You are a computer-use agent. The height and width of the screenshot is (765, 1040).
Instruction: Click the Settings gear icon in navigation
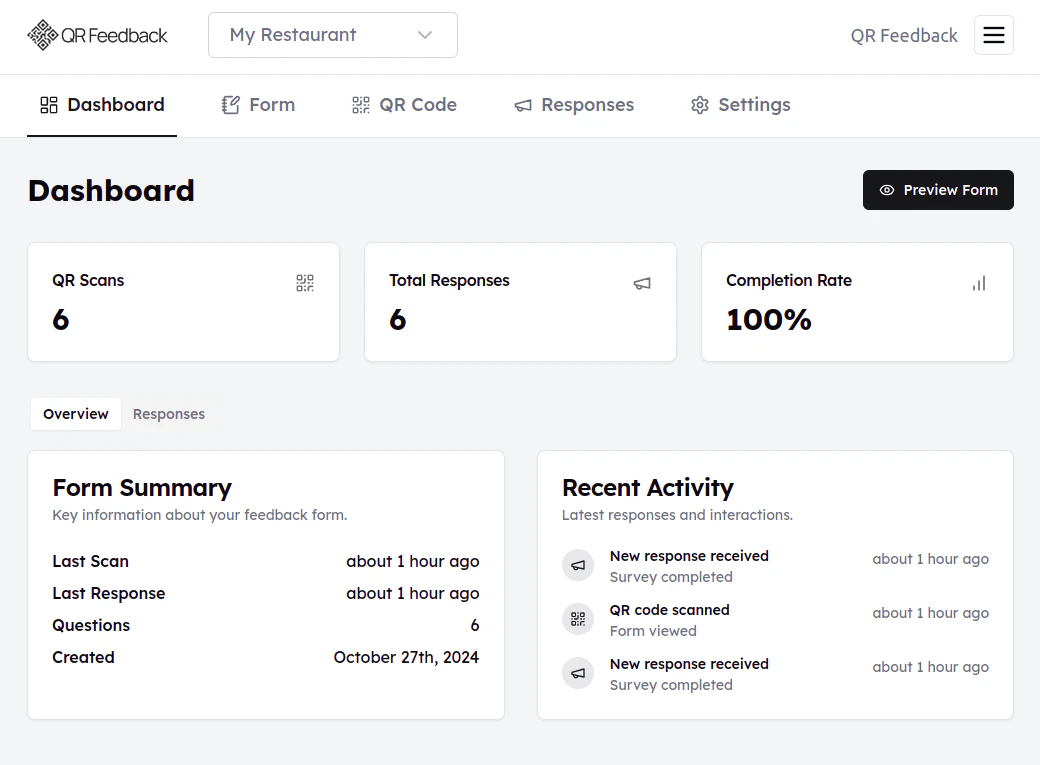[x=700, y=104]
